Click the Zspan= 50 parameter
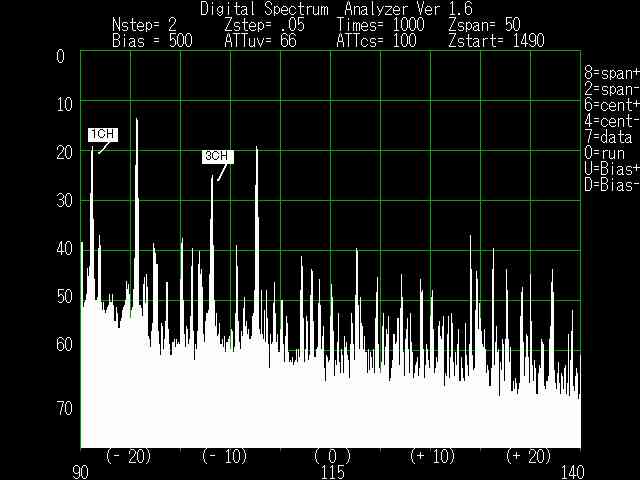Screen dimensions: 640x480 [x=484, y=25]
